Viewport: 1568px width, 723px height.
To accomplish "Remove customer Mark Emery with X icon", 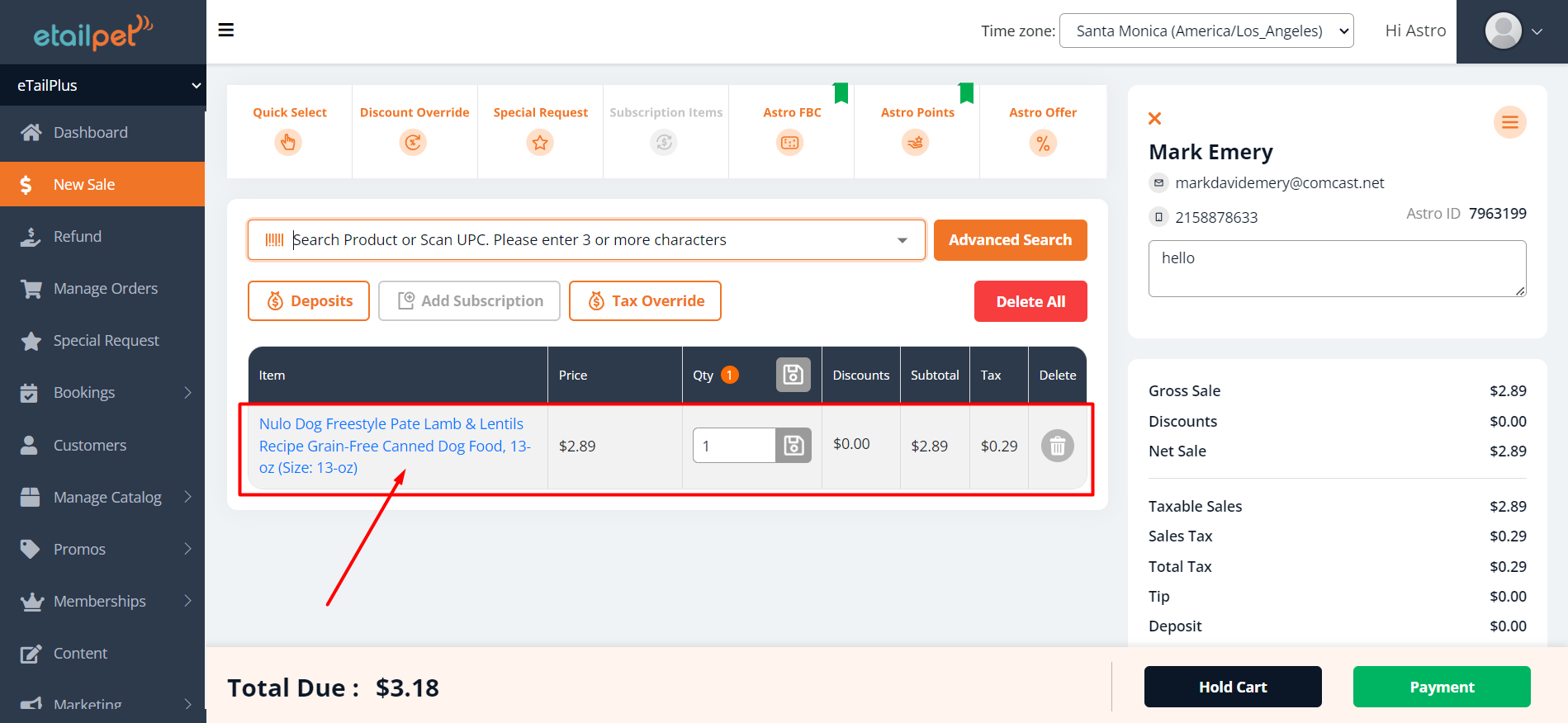I will (x=1155, y=119).
